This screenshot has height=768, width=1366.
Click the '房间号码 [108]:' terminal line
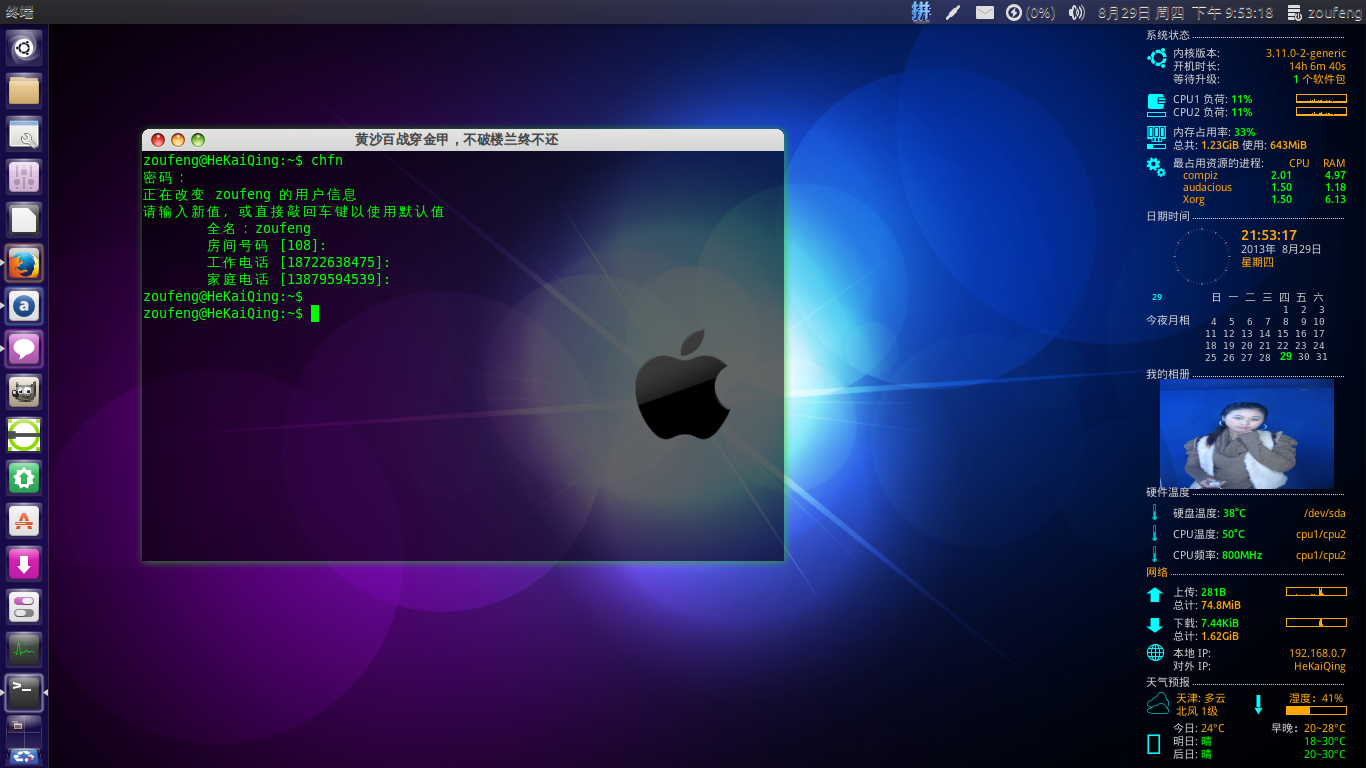267,246
